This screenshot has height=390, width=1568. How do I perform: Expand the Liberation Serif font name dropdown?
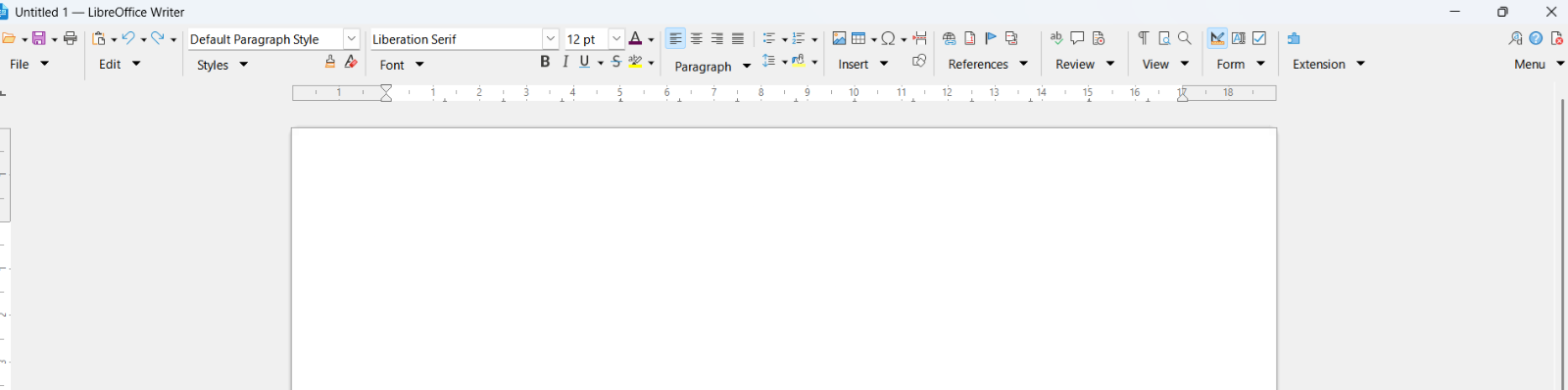tap(550, 39)
